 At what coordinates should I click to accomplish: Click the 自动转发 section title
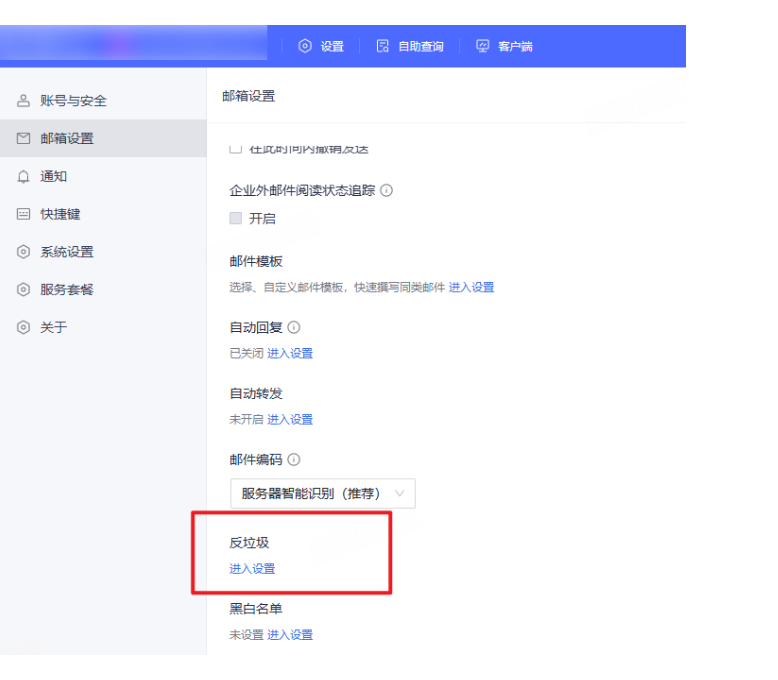(256, 394)
